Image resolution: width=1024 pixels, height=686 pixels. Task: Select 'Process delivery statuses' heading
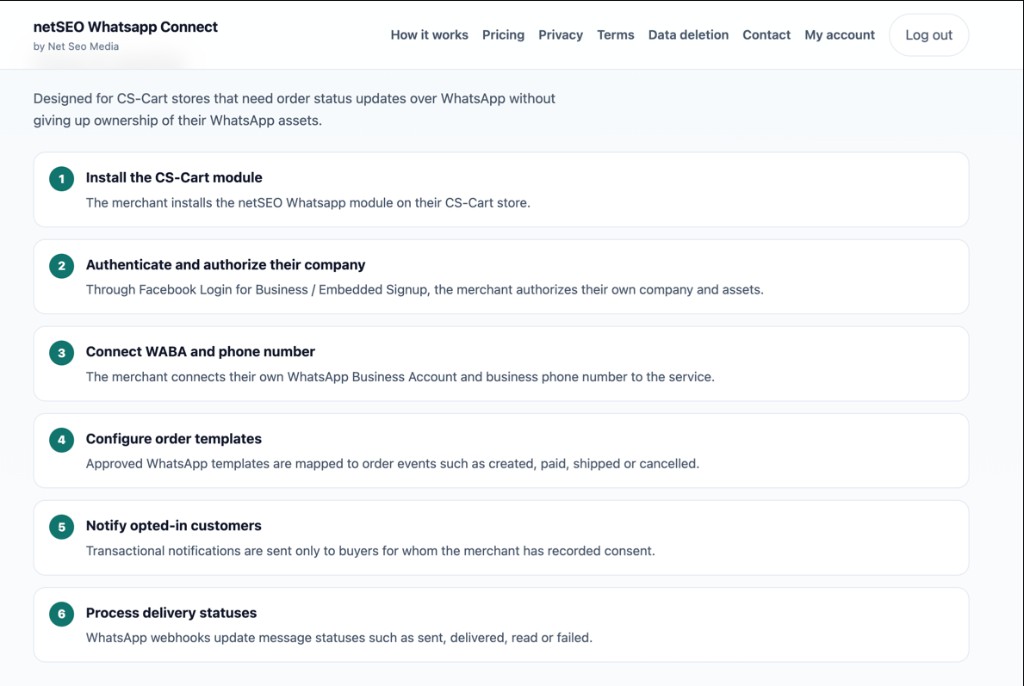(x=171, y=613)
